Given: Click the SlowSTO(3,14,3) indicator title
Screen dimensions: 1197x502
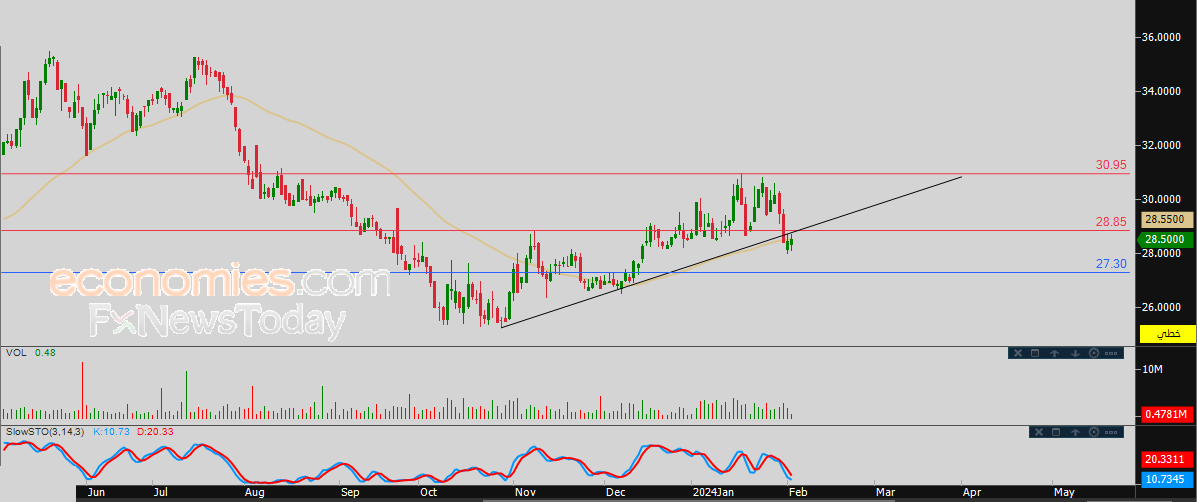Looking at the screenshot, I should click(x=46, y=432).
